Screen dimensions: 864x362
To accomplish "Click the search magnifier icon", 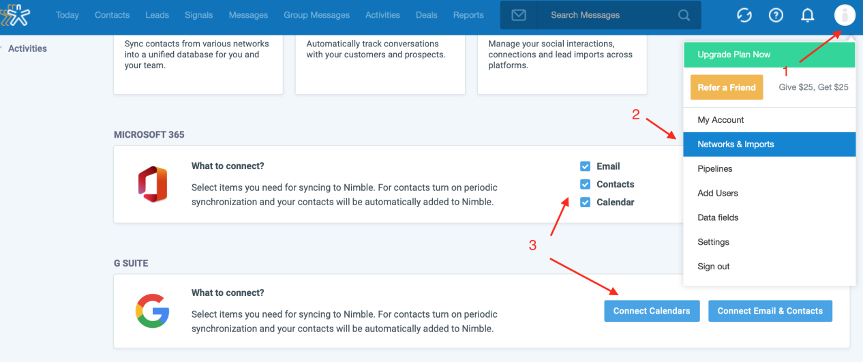I will (684, 15).
